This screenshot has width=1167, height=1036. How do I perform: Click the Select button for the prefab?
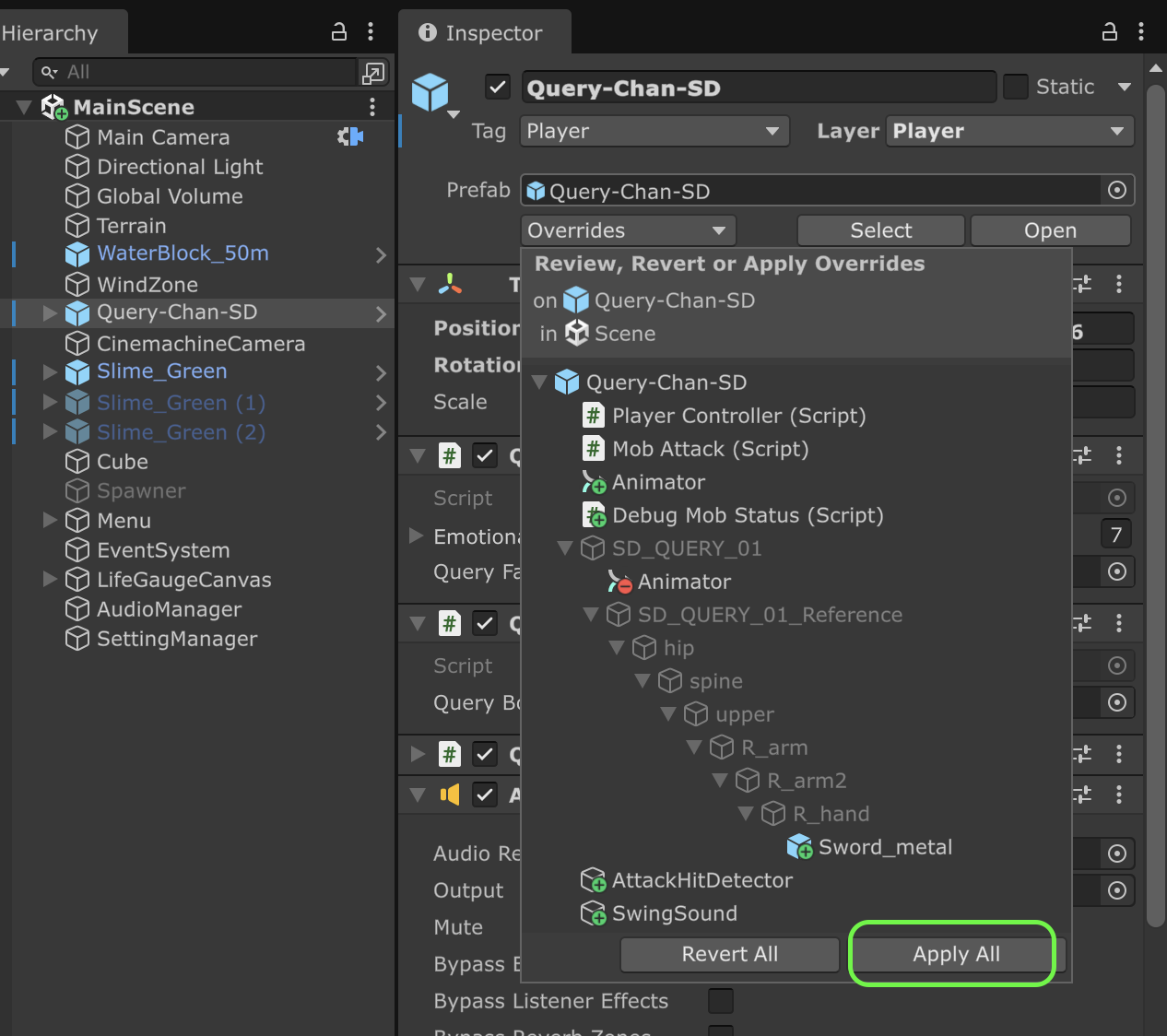point(879,230)
